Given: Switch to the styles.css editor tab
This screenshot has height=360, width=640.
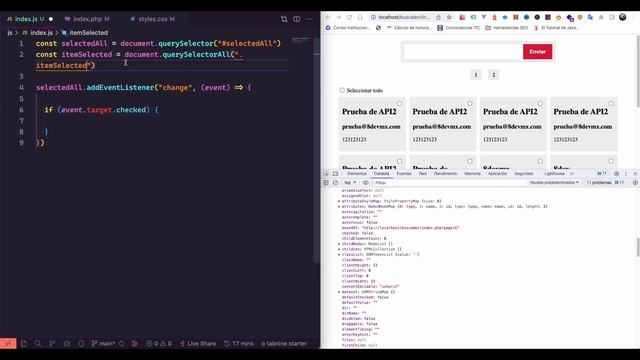Looking at the screenshot, I should pyautogui.click(x=153, y=19).
